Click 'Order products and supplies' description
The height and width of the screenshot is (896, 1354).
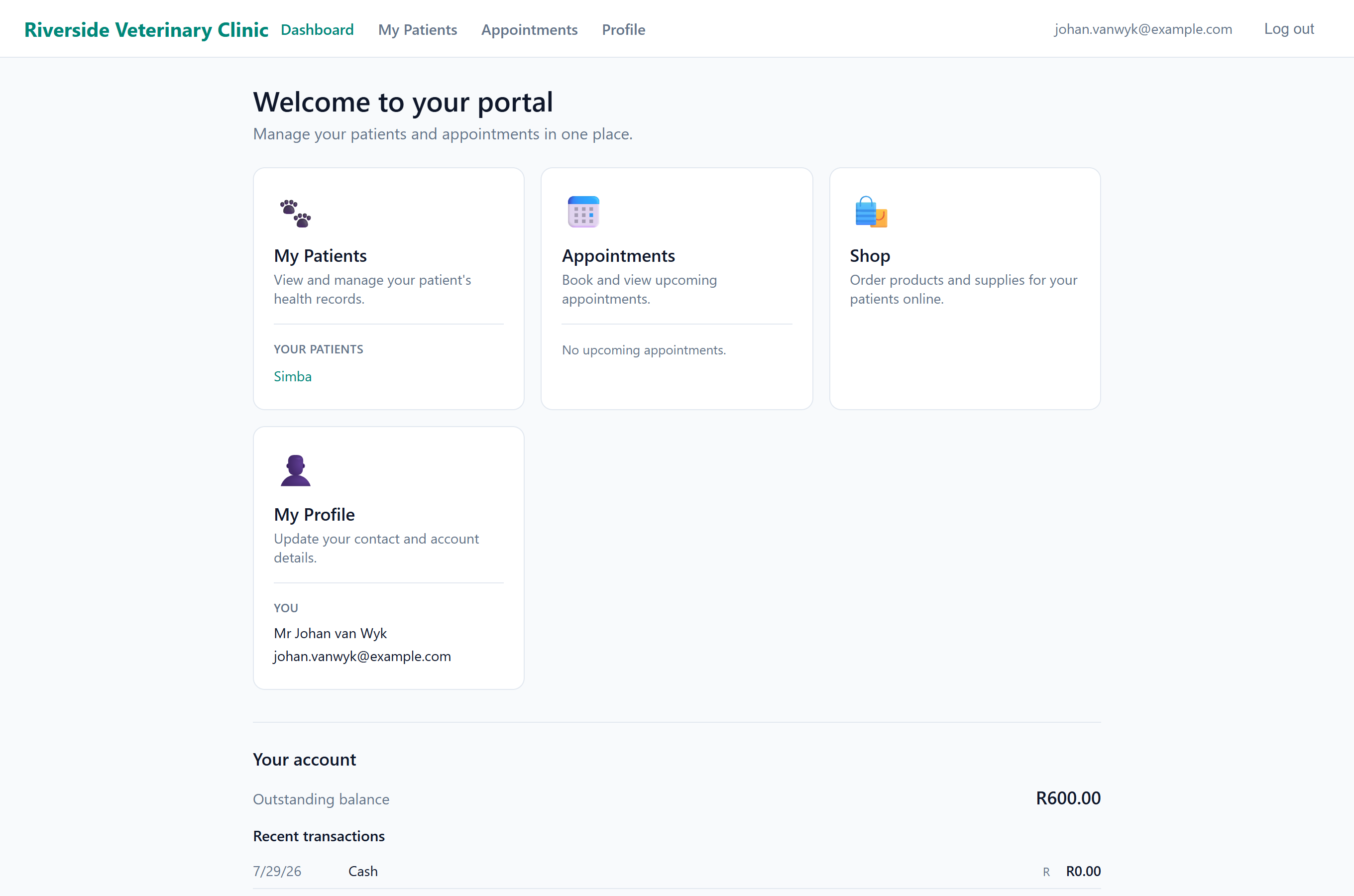click(963, 289)
